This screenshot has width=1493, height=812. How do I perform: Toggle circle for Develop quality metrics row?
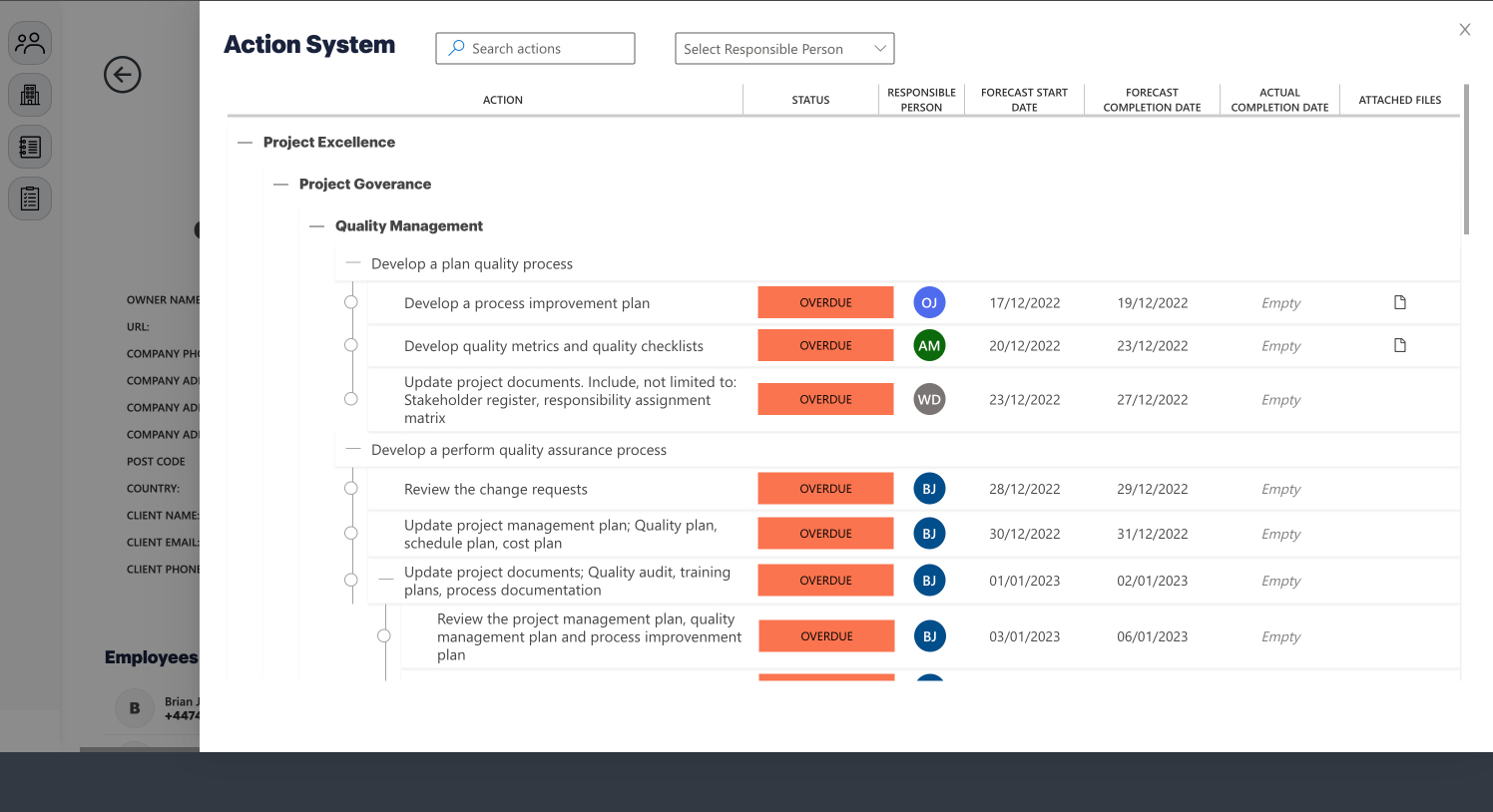350,345
